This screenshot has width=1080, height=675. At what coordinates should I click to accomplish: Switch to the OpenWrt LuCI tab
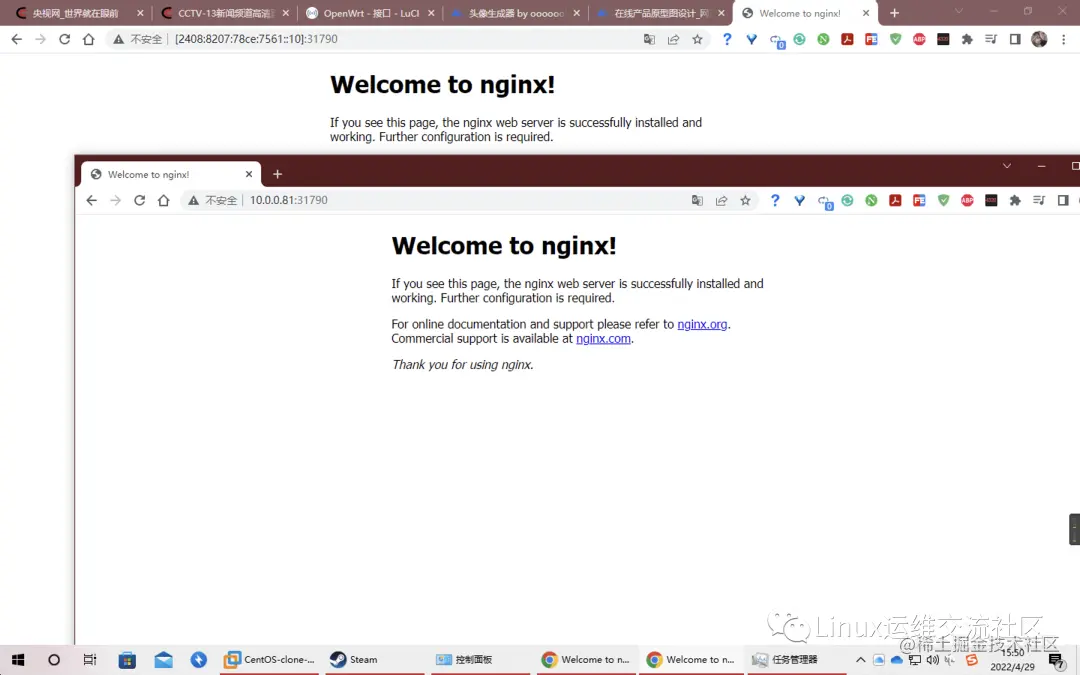(x=370, y=13)
